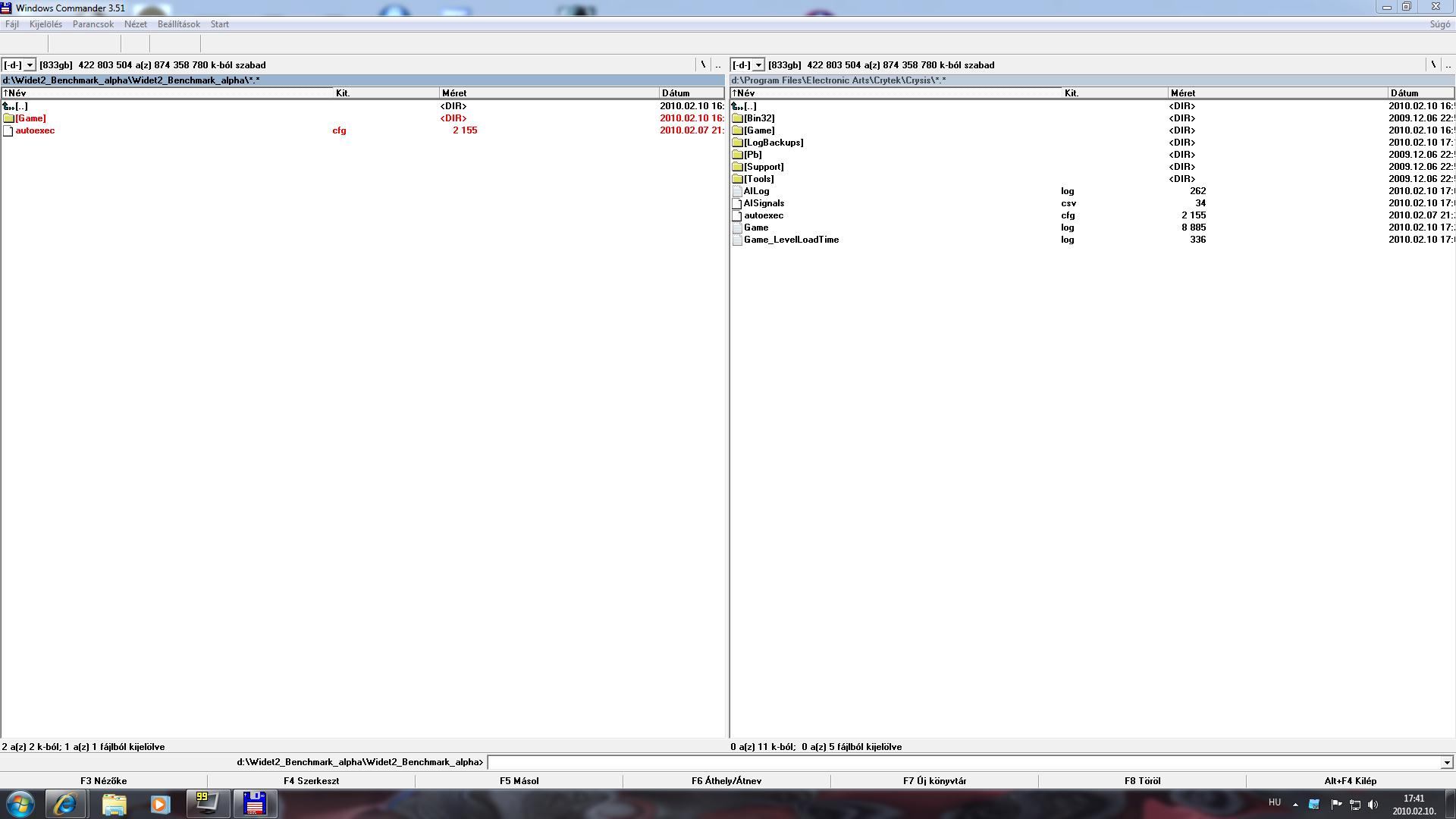Sort left panel by Név column
The image size is (1456, 819).
point(168,93)
